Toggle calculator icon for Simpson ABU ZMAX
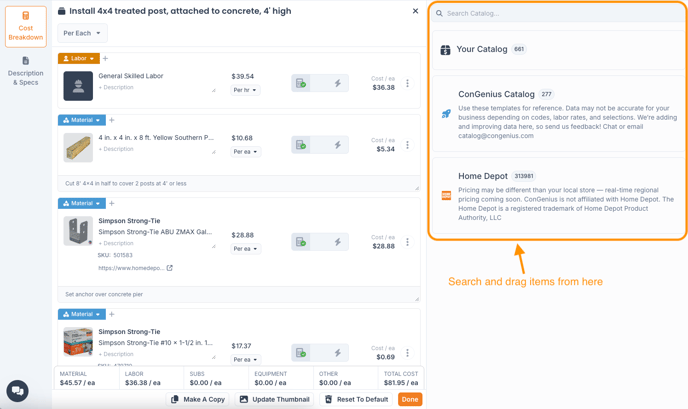 click(301, 242)
